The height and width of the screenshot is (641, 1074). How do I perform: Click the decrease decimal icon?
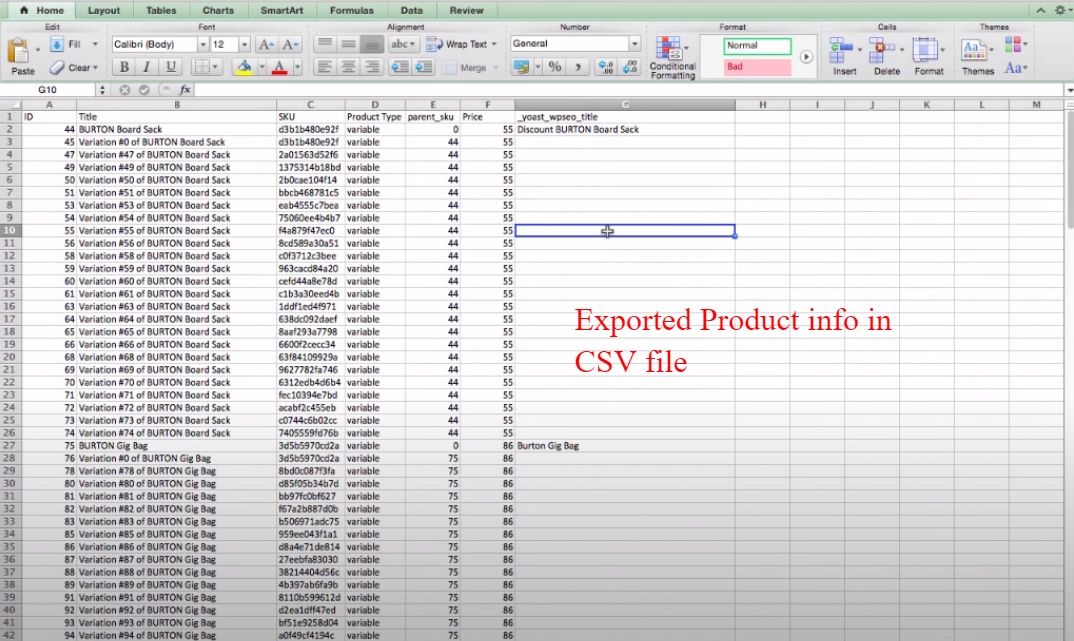(x=629, y=67)
